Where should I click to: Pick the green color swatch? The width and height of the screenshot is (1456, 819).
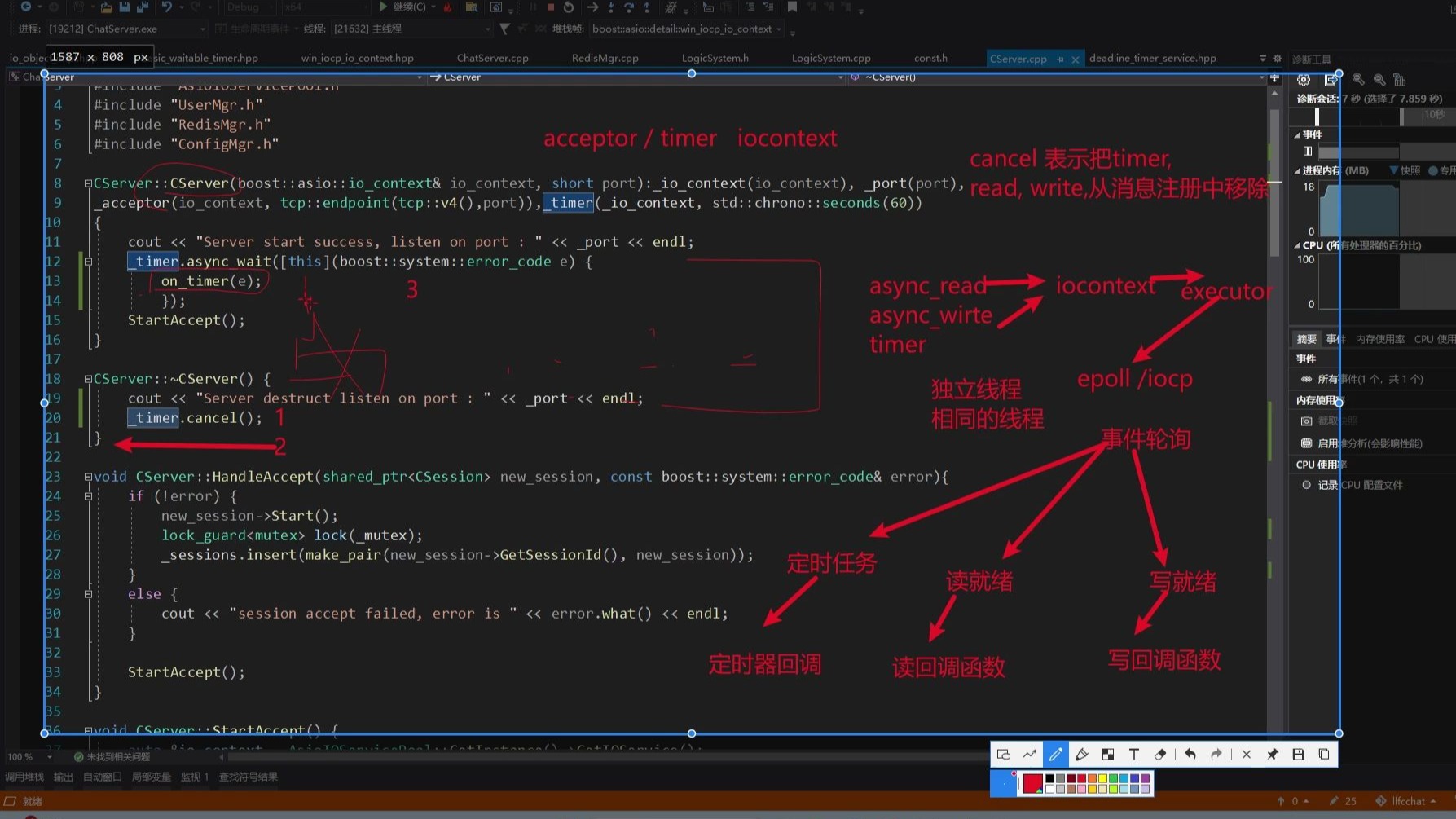coord(1114,779)
